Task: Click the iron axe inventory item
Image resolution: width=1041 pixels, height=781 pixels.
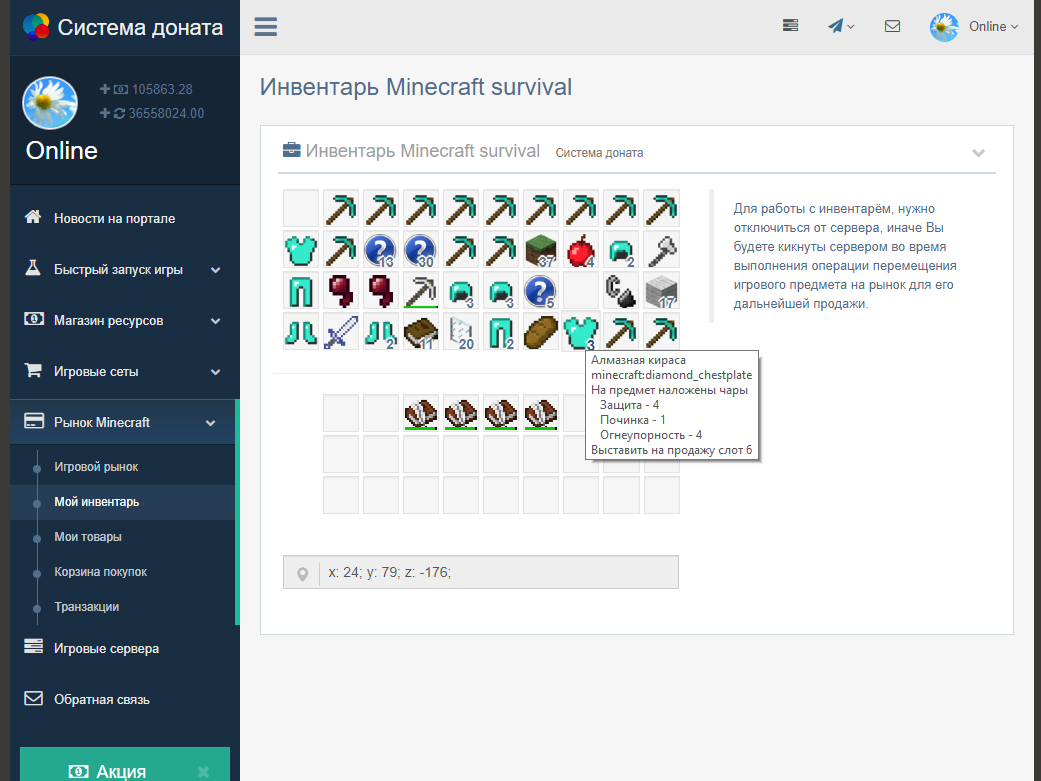Action: click(x=661, y=249)
